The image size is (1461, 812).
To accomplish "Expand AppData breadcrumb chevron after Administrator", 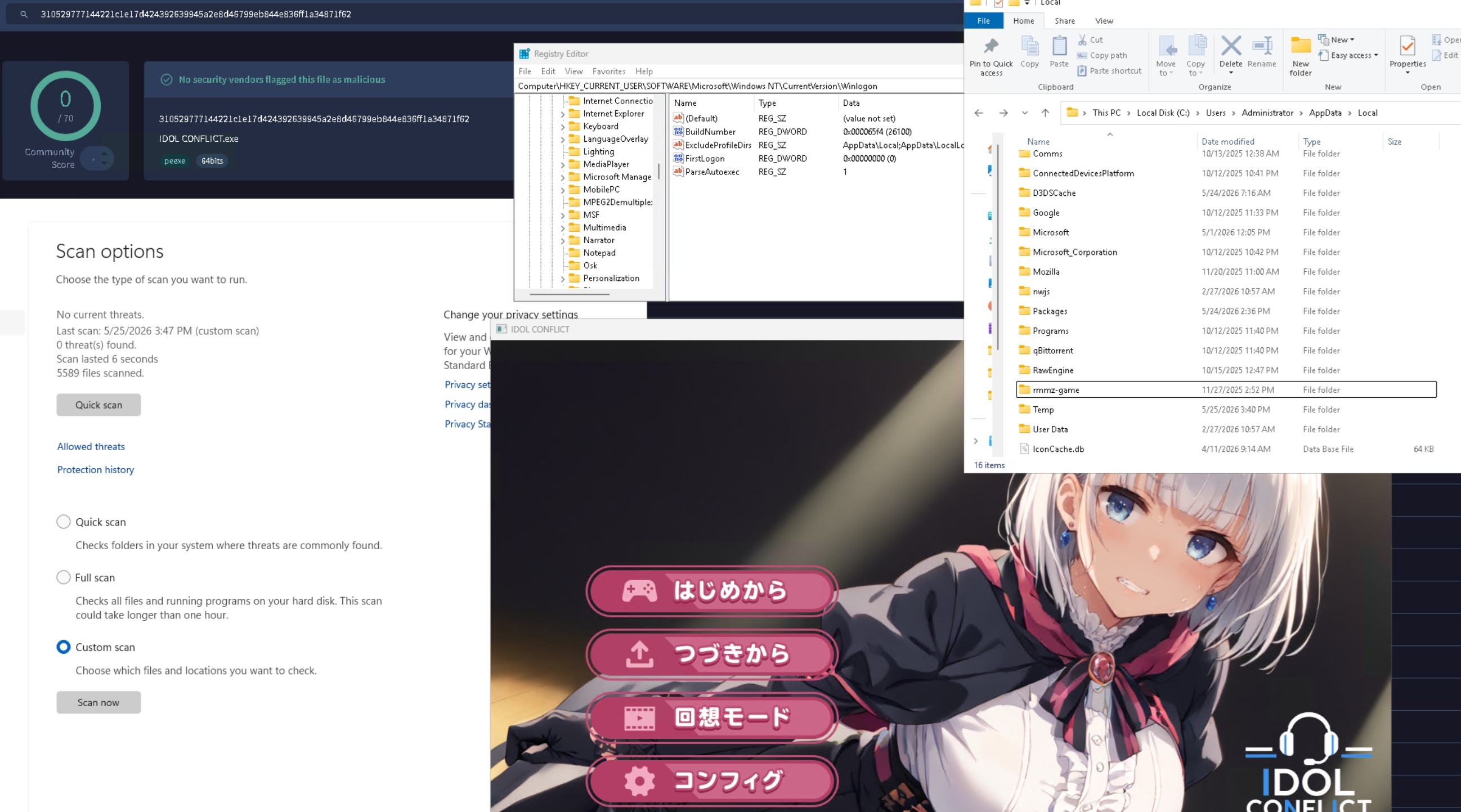I will point(1301,113).
